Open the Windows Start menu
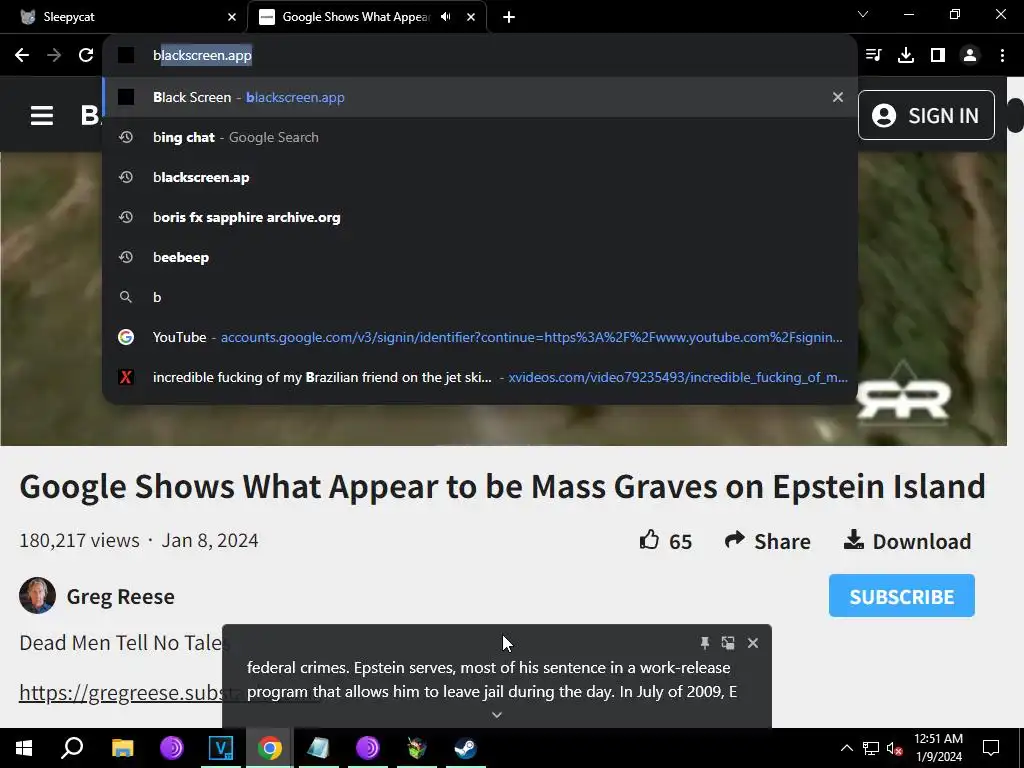 [x=24, y=748]
